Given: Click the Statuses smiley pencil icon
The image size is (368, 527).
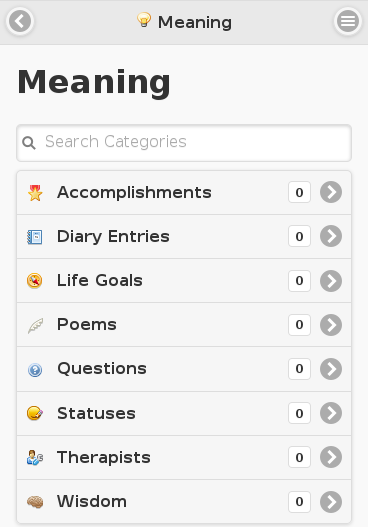Looking at the screenshot, I should point(35,413).
